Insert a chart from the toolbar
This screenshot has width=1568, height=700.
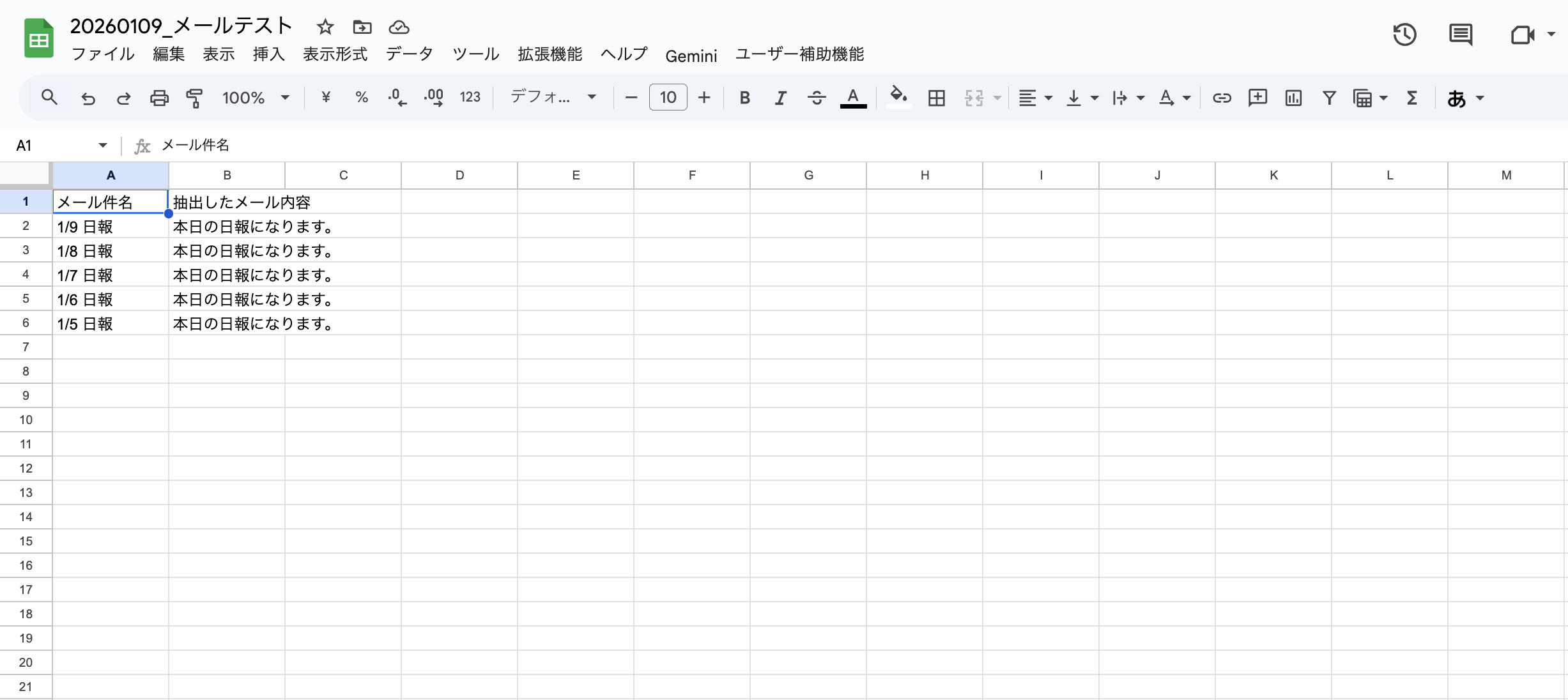coord(1293,97)
